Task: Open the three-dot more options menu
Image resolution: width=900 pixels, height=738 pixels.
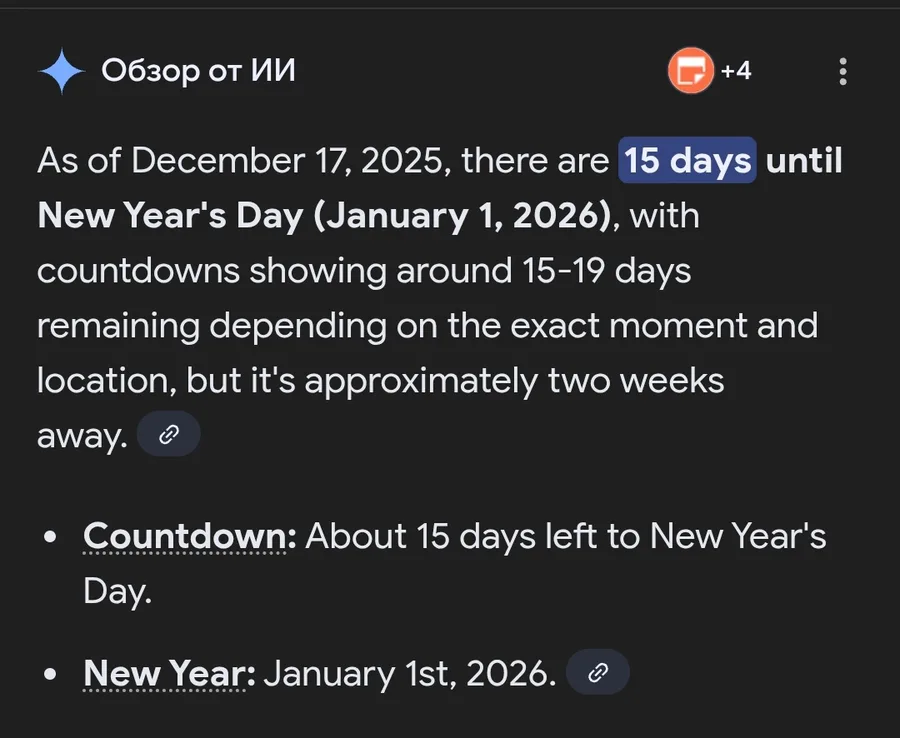Action: [x=843, y=71]
